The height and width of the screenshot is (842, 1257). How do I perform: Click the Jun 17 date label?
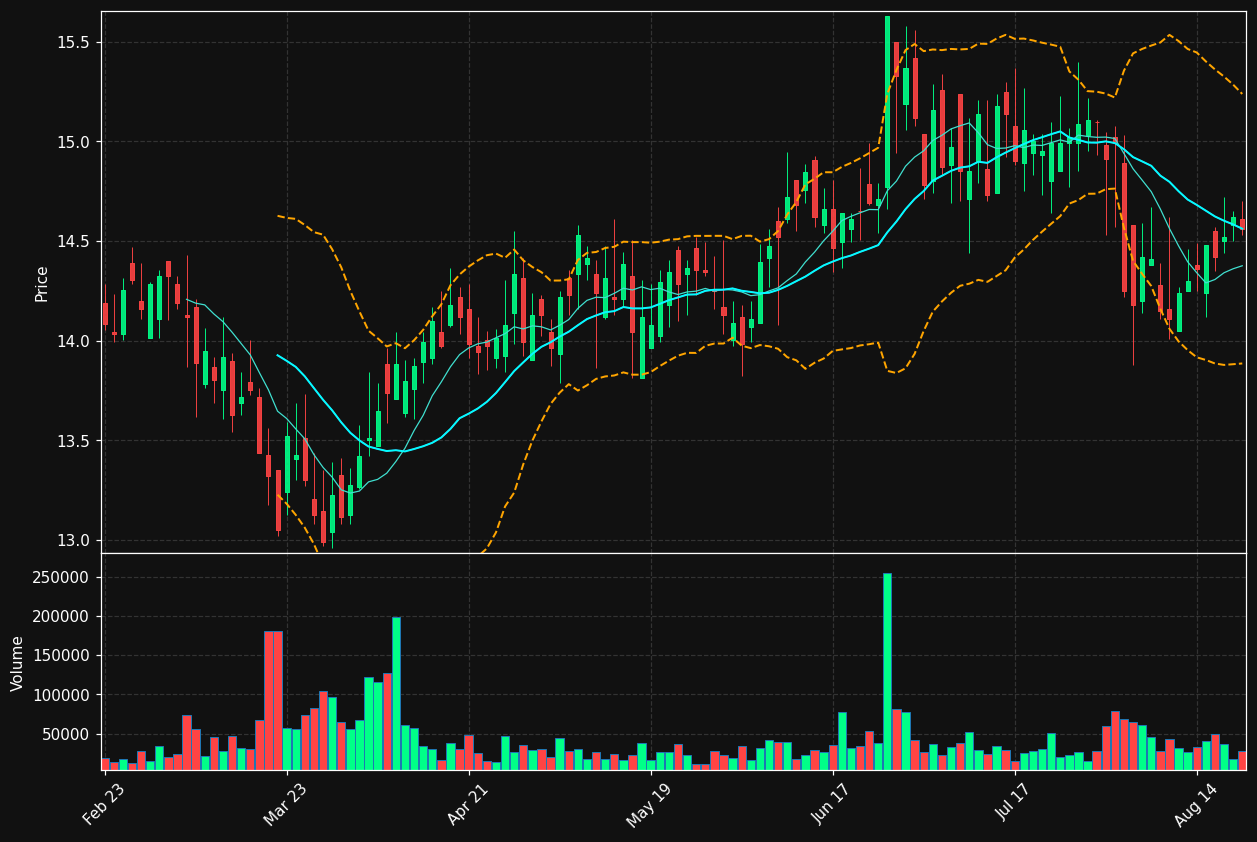pos(833,803)
